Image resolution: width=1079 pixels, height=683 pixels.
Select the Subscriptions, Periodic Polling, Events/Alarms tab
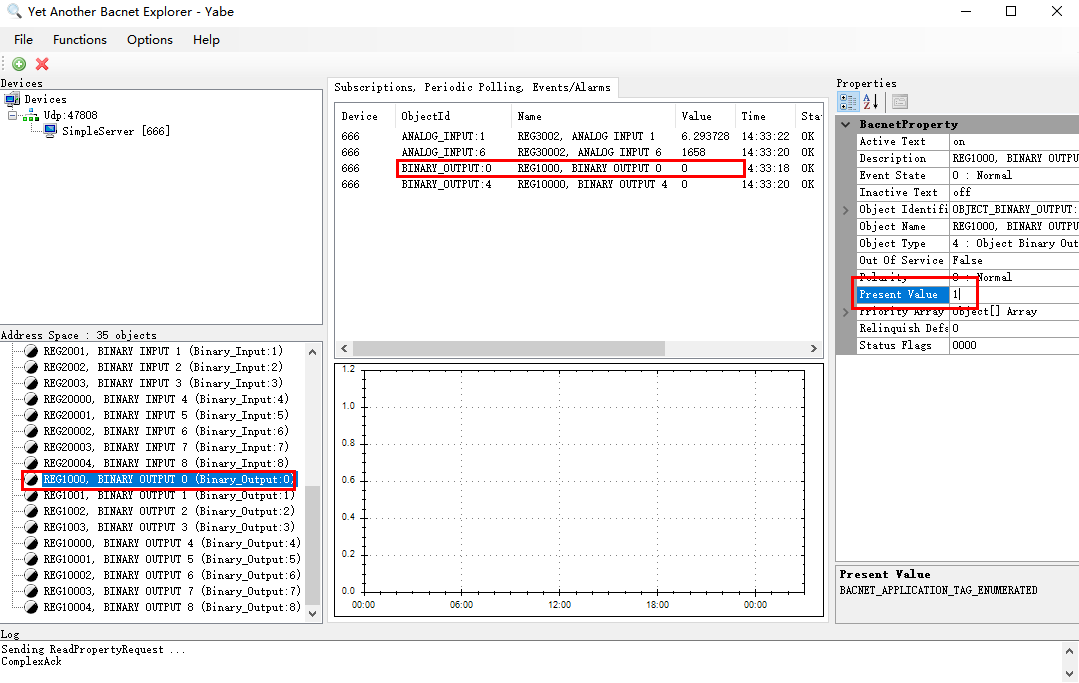coord(473,87)
